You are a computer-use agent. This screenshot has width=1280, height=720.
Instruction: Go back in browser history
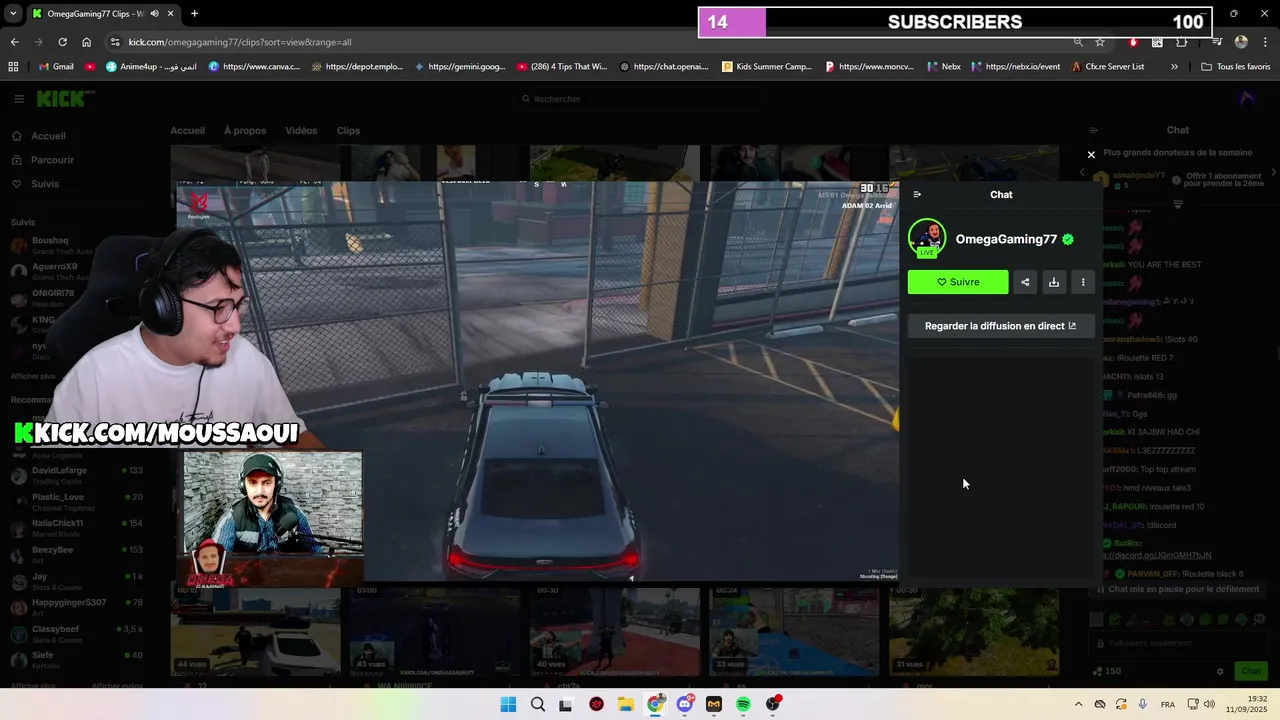tap(14, 42)
